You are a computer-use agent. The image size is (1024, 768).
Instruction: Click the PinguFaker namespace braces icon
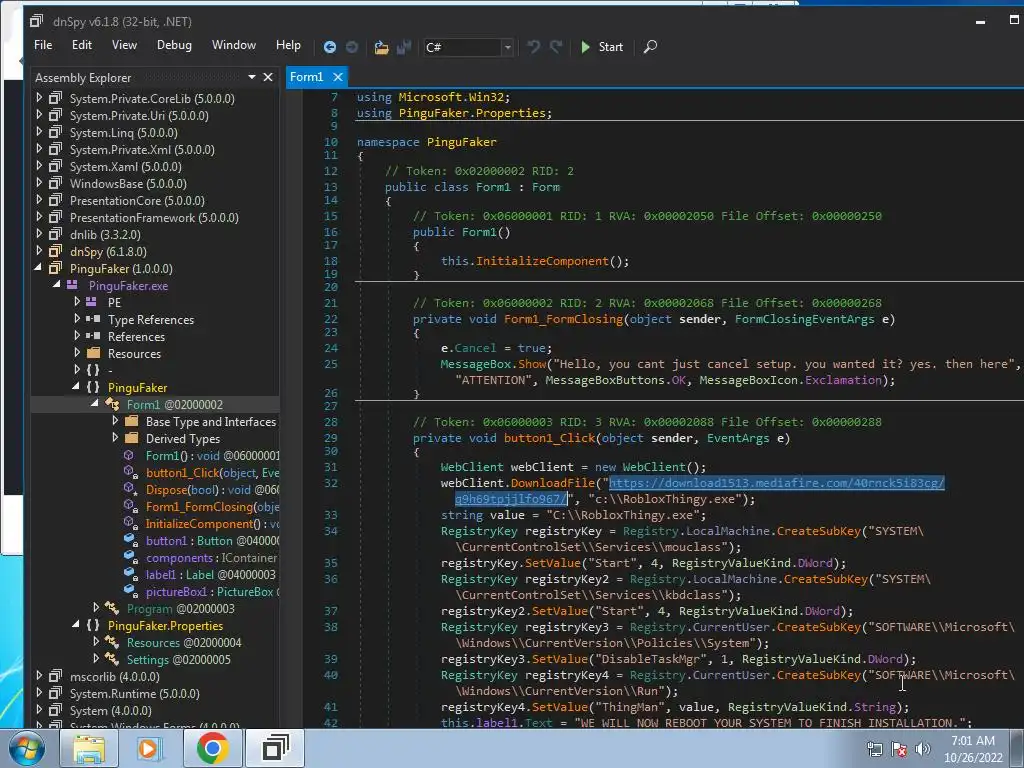(x=93, y=387)
